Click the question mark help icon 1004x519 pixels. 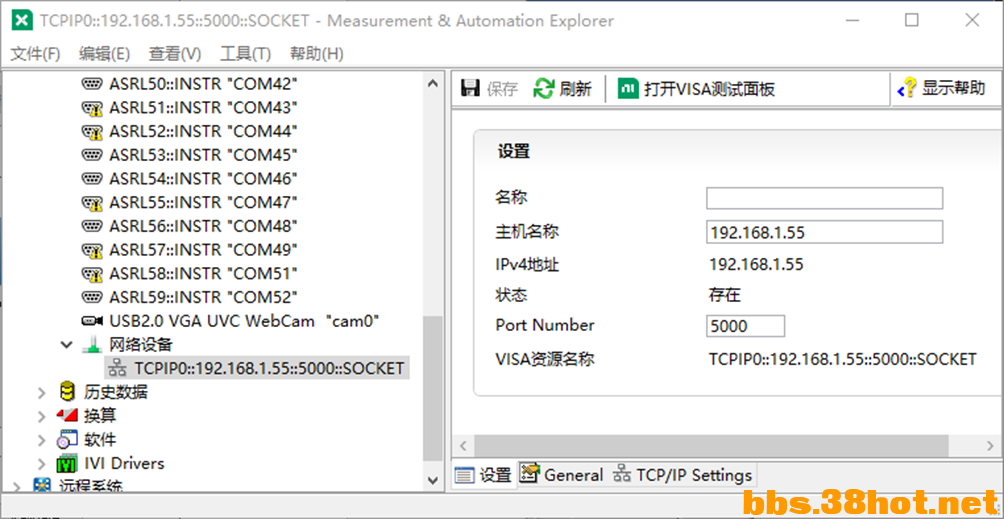[907, 88]
